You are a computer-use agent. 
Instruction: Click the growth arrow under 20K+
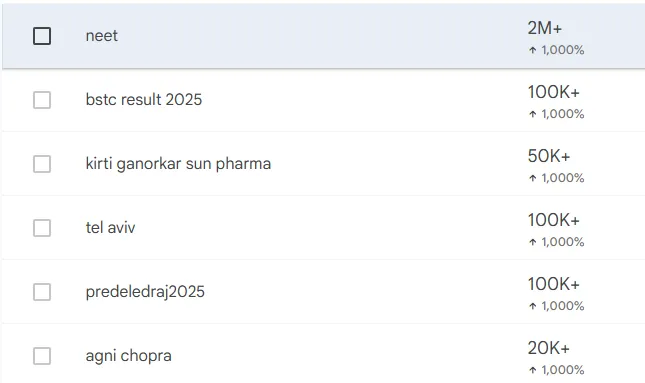tap(533, 370)
